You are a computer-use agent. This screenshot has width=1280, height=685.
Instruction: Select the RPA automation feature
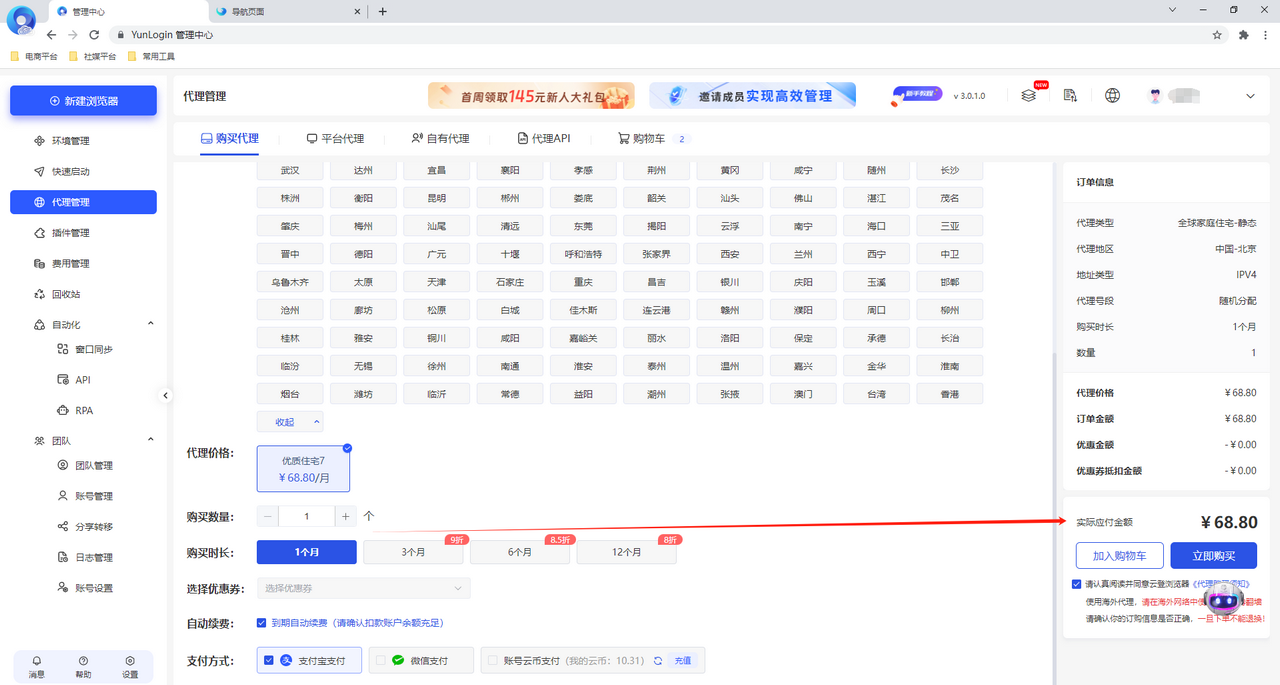(83, 410)
